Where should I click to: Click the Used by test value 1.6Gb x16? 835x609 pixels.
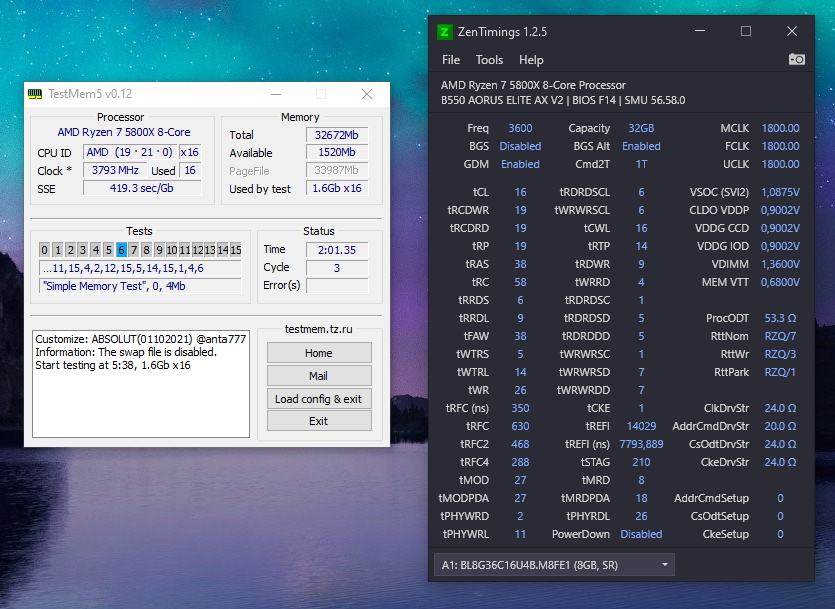(337, 188)
